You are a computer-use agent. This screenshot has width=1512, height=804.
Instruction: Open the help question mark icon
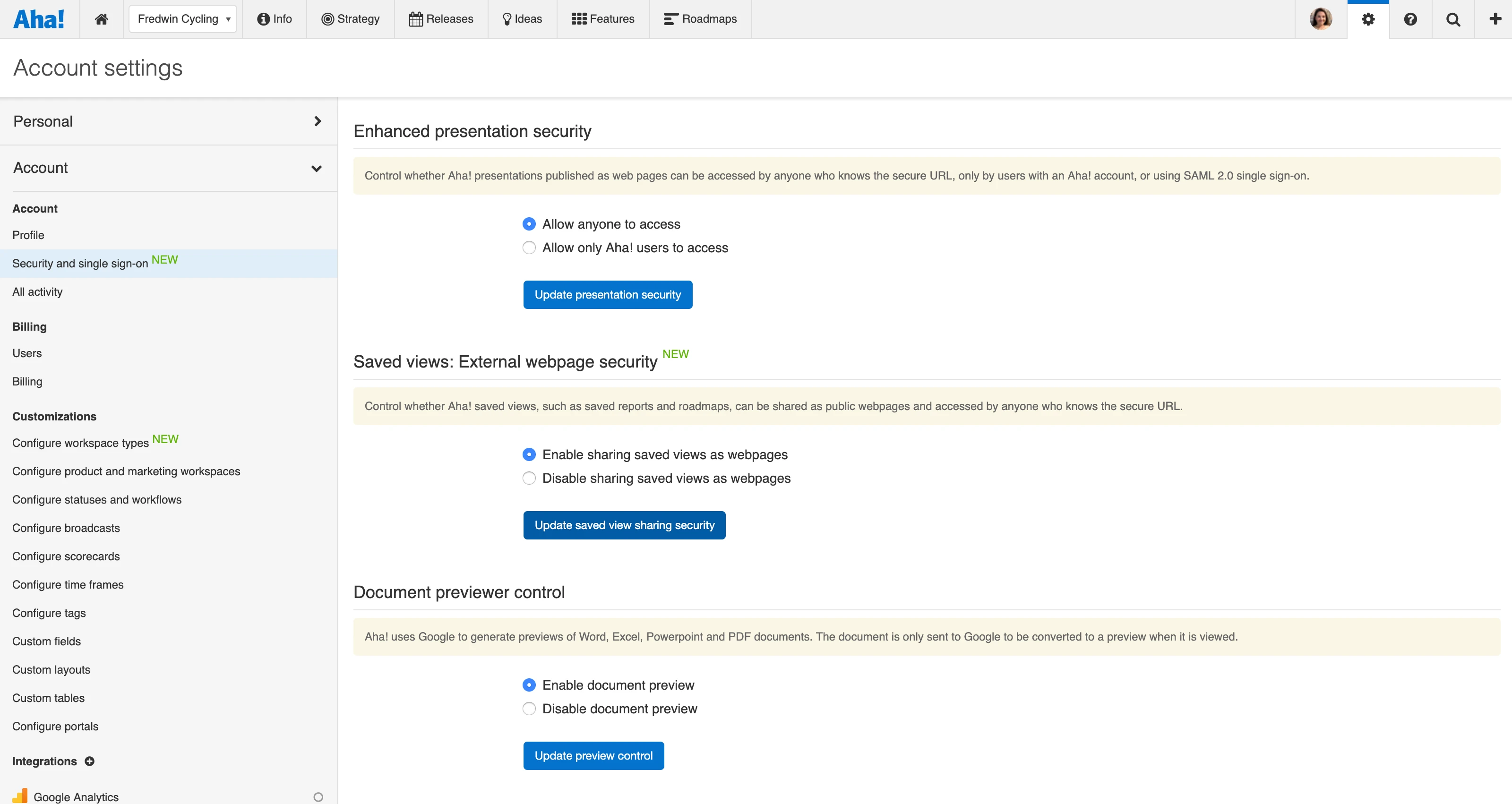click(1410, 19)
